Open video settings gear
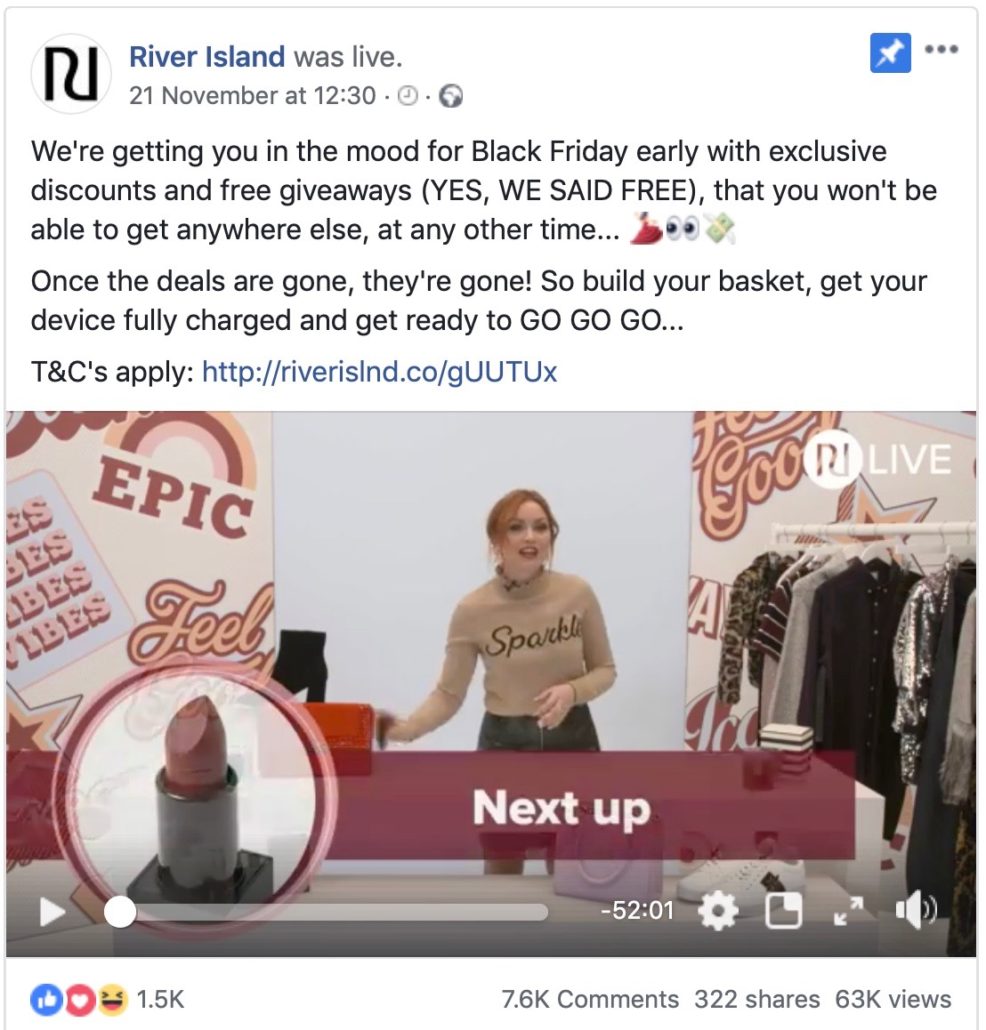The width and height of the screenshot is (986, 1030). point(717,911)
